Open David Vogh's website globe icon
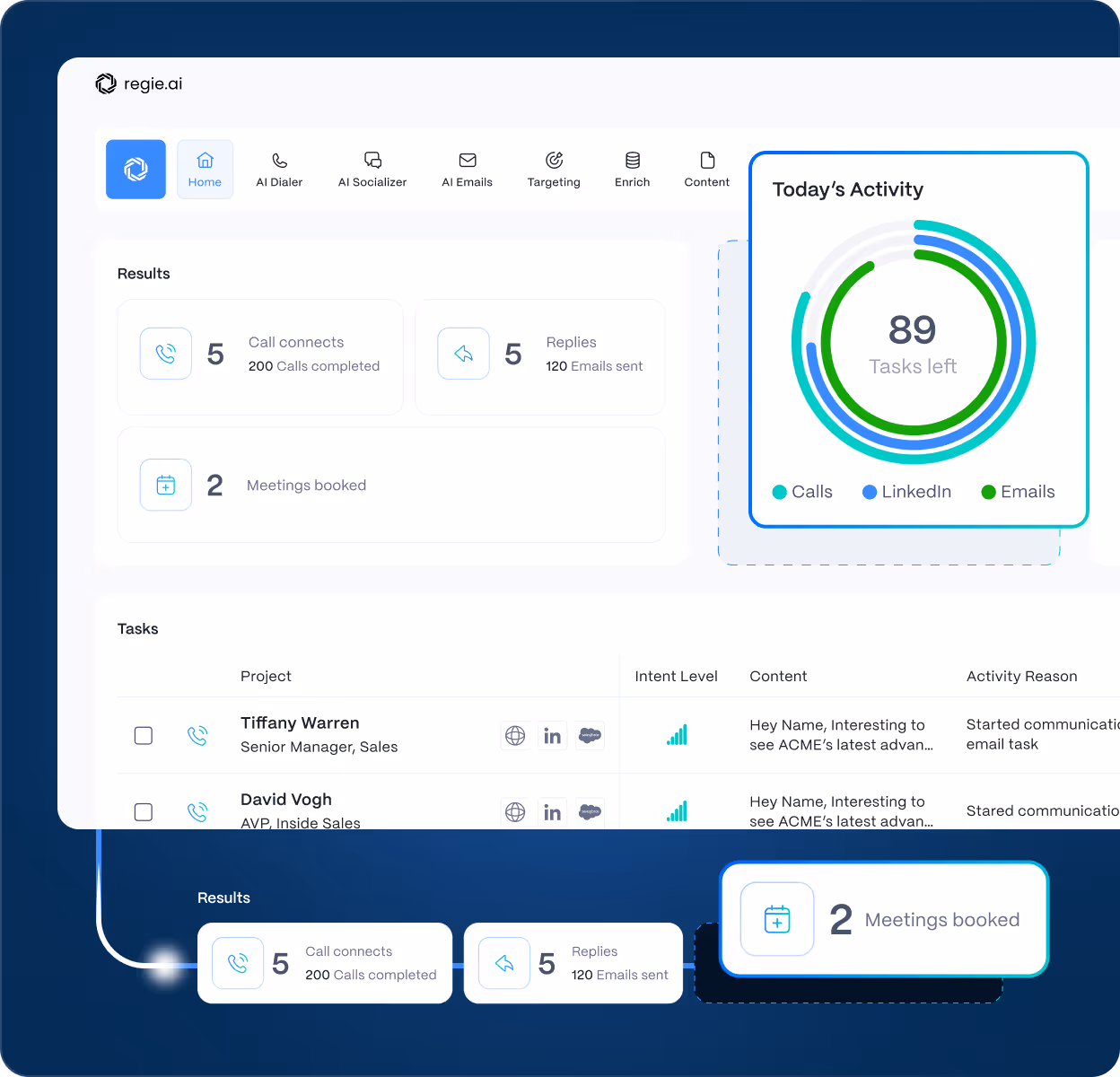Viewport: 1120px width, 1077px height. tap(515, 812)
